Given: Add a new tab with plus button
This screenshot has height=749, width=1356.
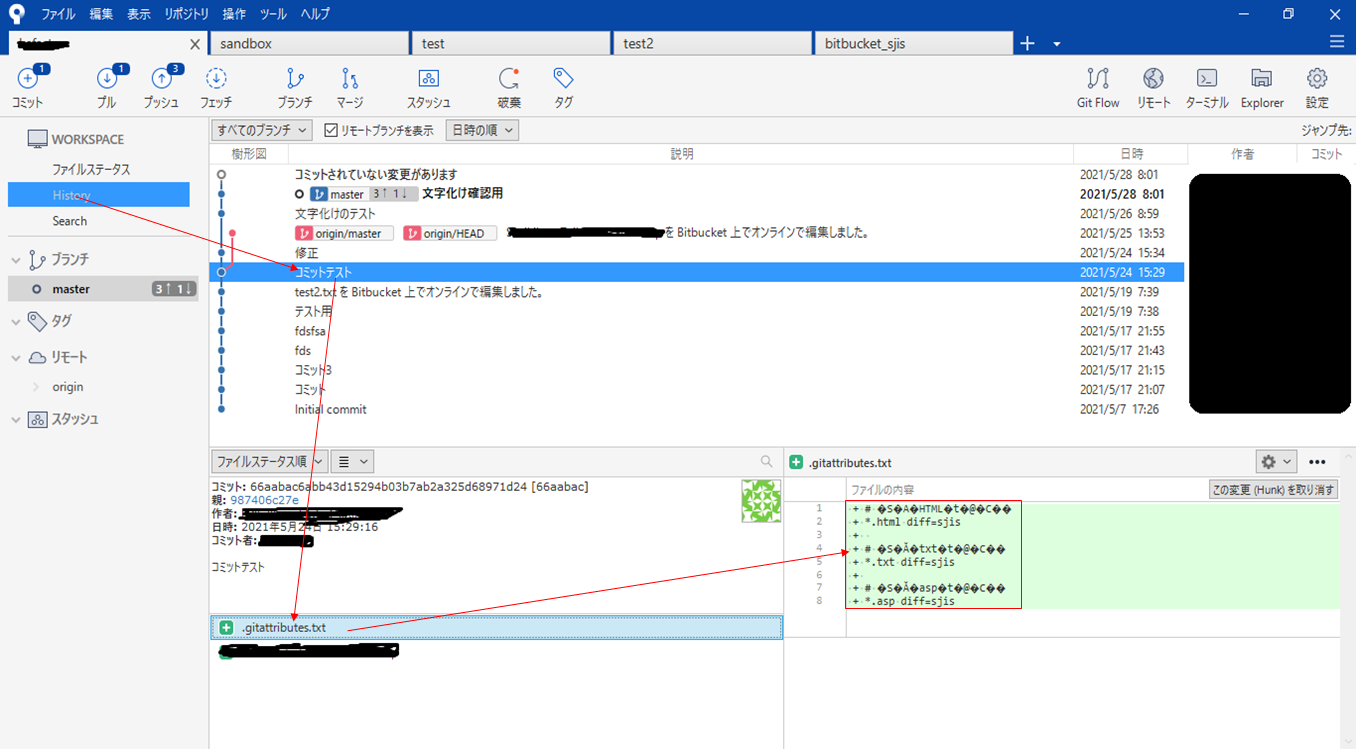Looking at the screenshot, I should click(x=1027, y=43).
